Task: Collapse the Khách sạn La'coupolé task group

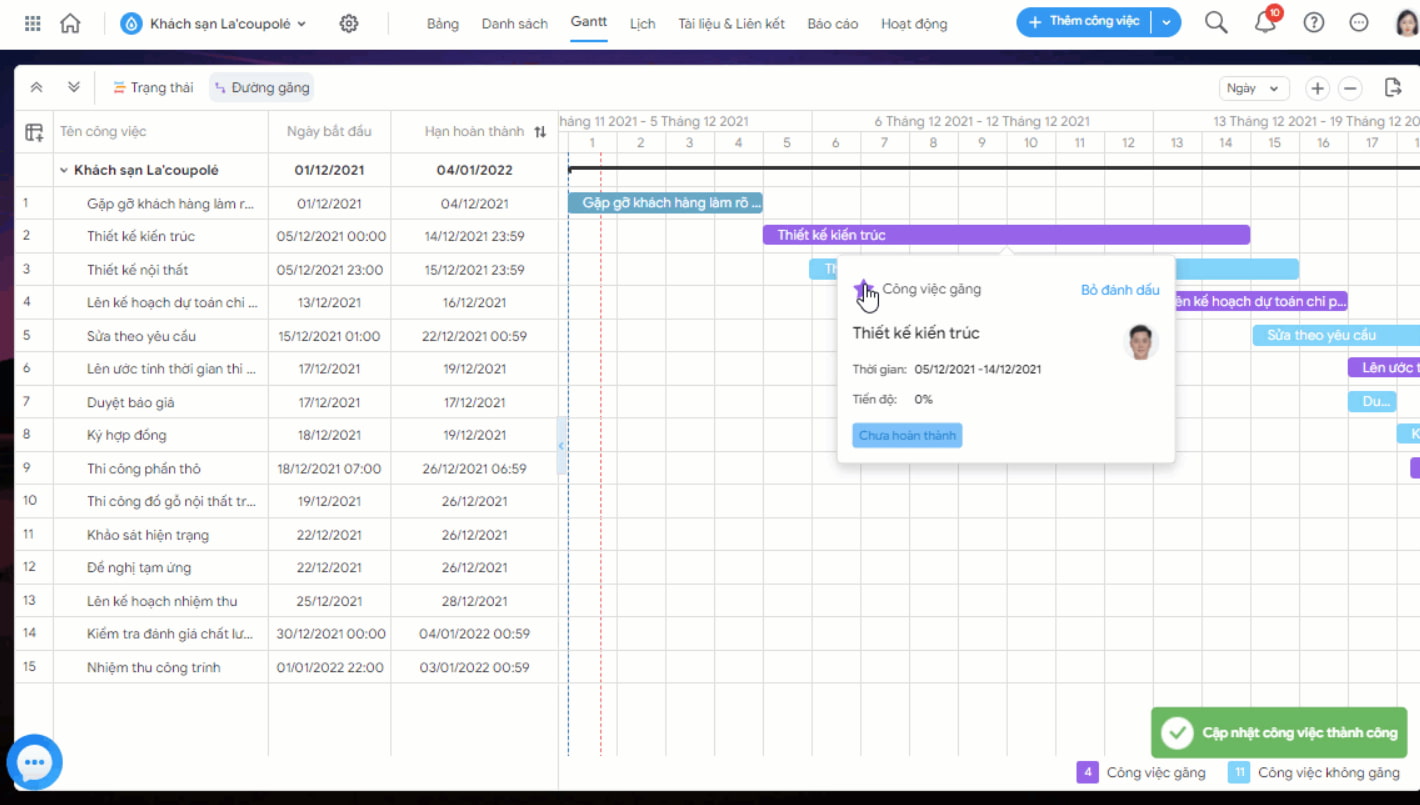Action: click(64, 170)
